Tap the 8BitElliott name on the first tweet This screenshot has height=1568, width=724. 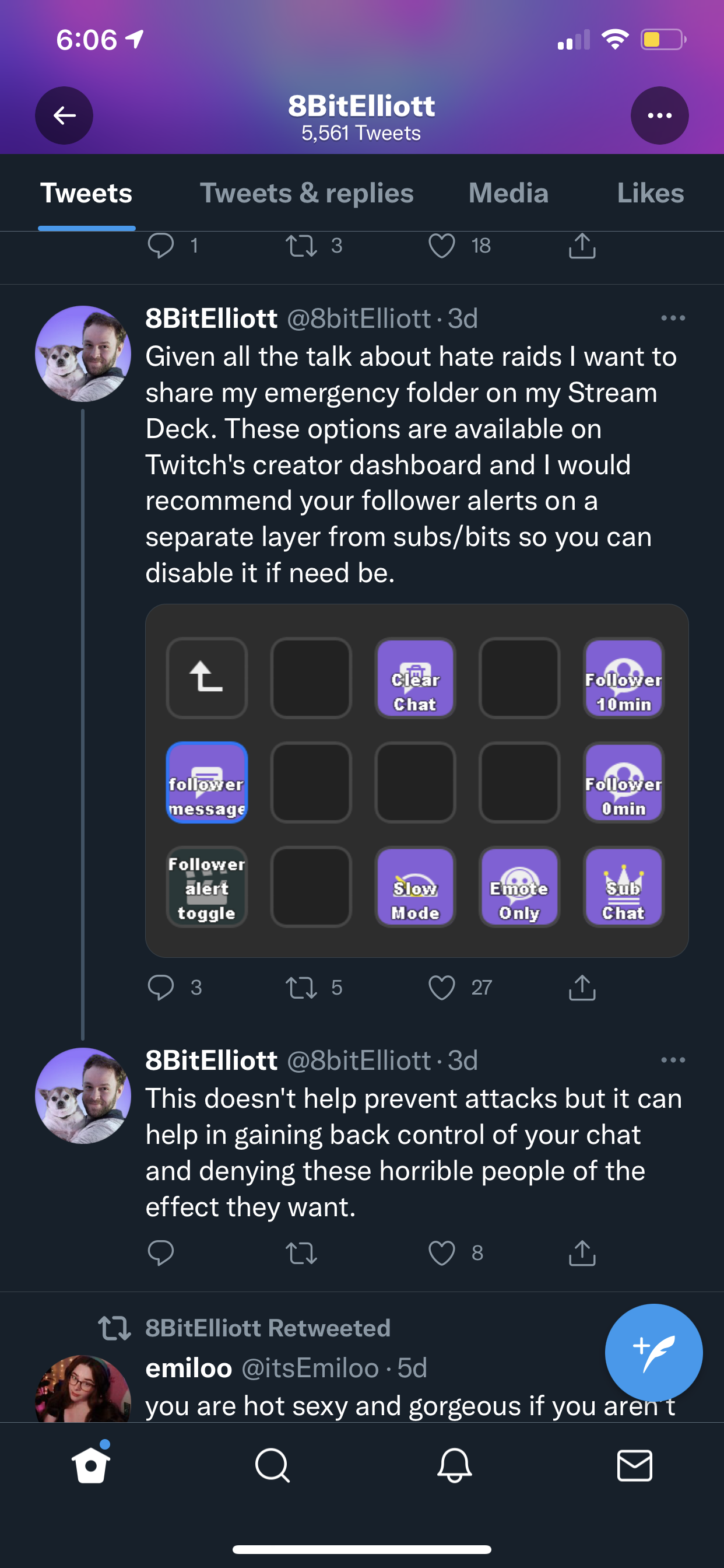tap(211, 318)
